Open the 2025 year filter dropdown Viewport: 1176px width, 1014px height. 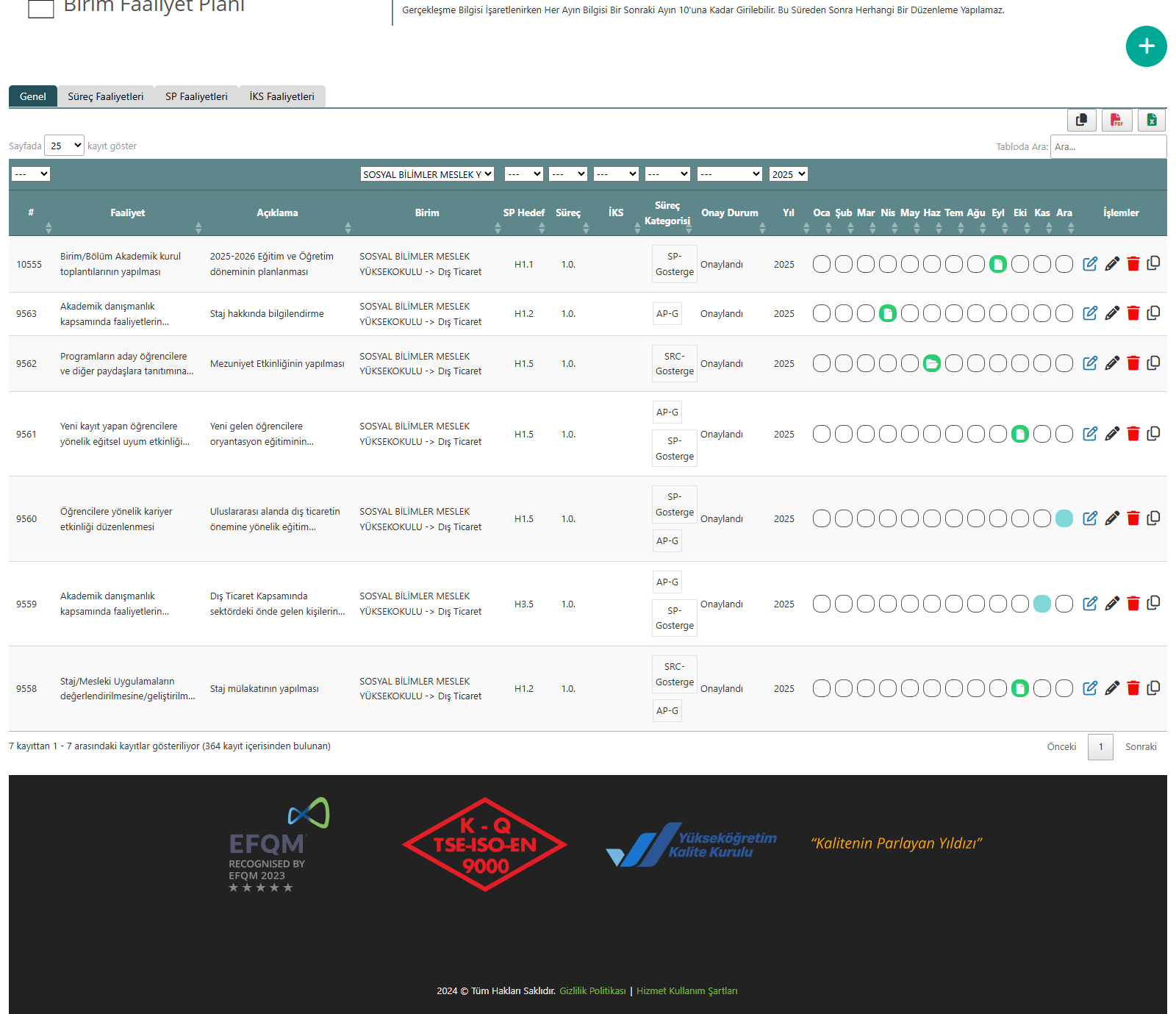(x=788, y=174)
